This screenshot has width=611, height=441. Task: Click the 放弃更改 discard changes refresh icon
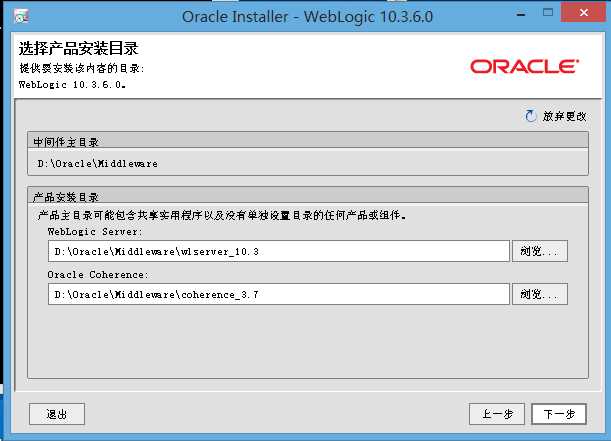point(530,116)
